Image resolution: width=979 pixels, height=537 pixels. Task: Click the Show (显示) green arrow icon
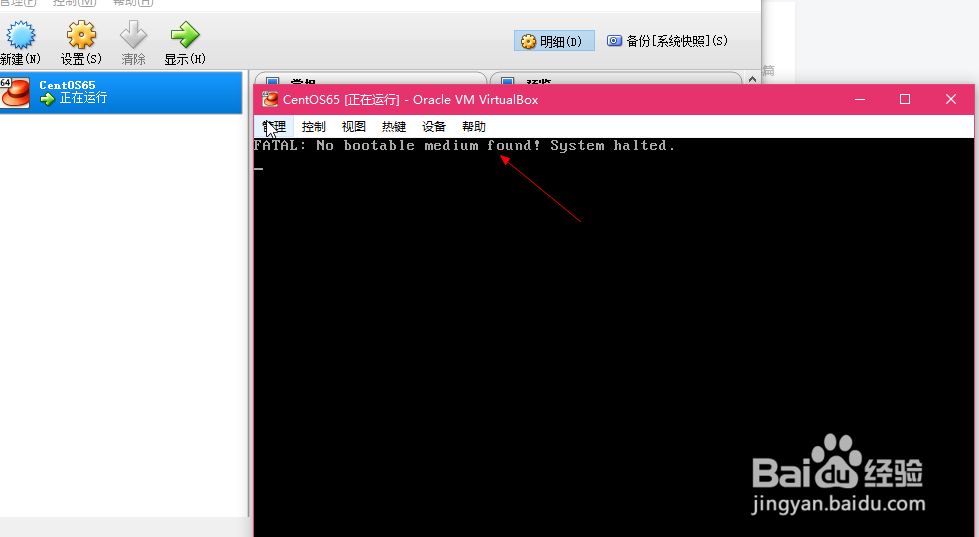pos(185,35)
